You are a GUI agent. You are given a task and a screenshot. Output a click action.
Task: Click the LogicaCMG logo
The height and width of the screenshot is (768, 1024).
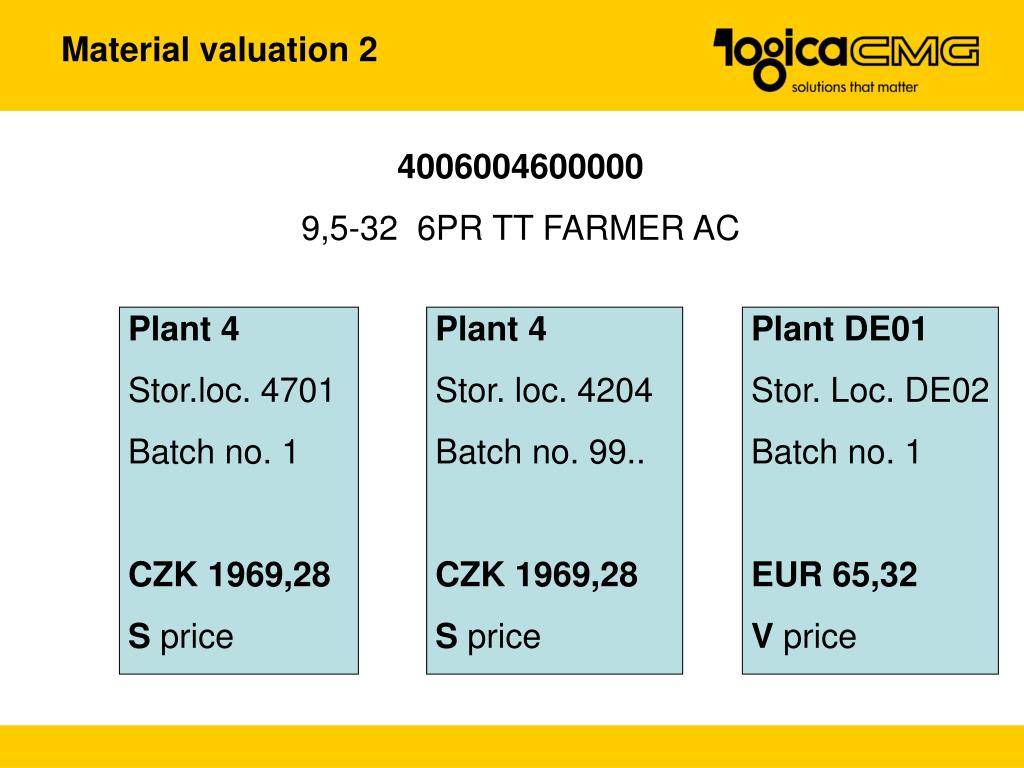tap(846, 59)
